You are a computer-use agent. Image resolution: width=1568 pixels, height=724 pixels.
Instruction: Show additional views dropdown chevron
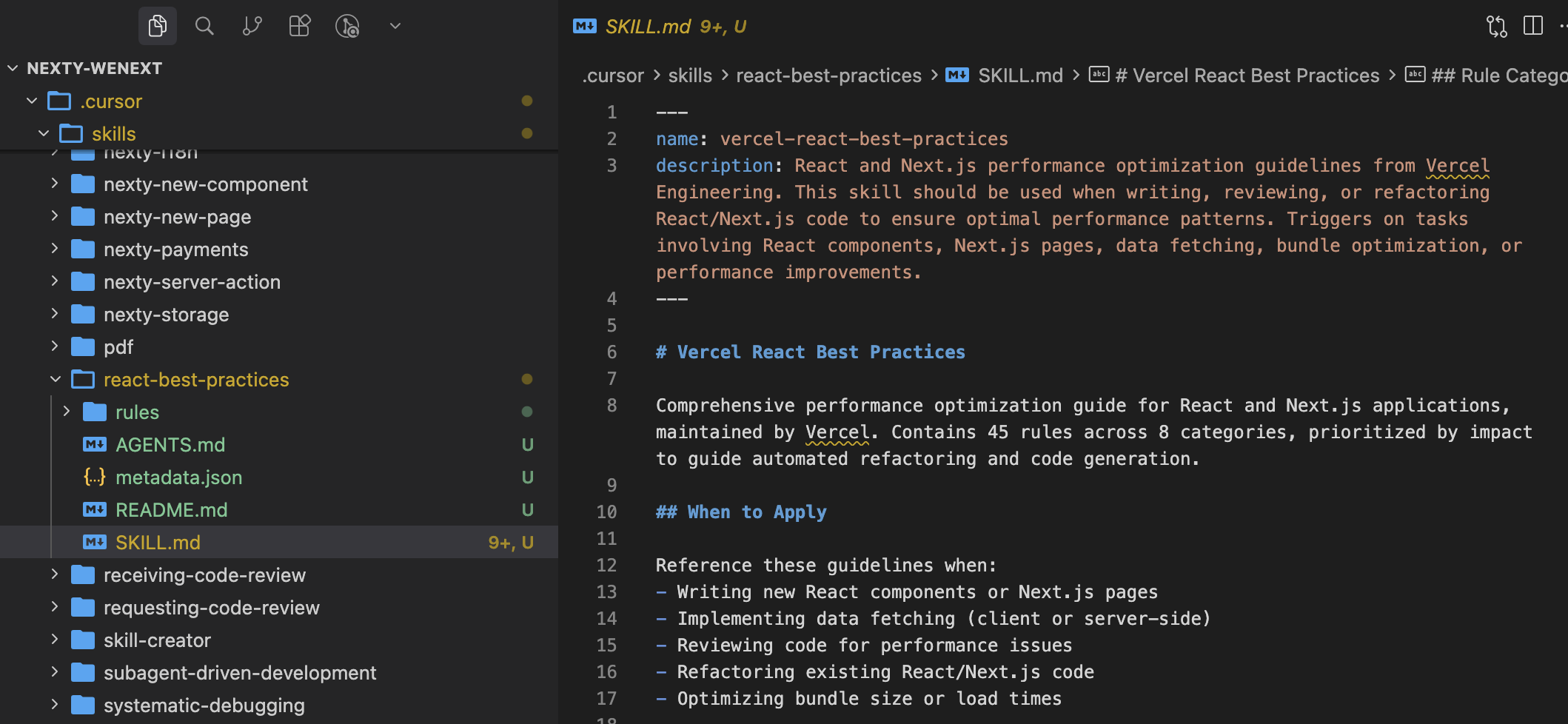pyautogui.click(x=395, y=27)
